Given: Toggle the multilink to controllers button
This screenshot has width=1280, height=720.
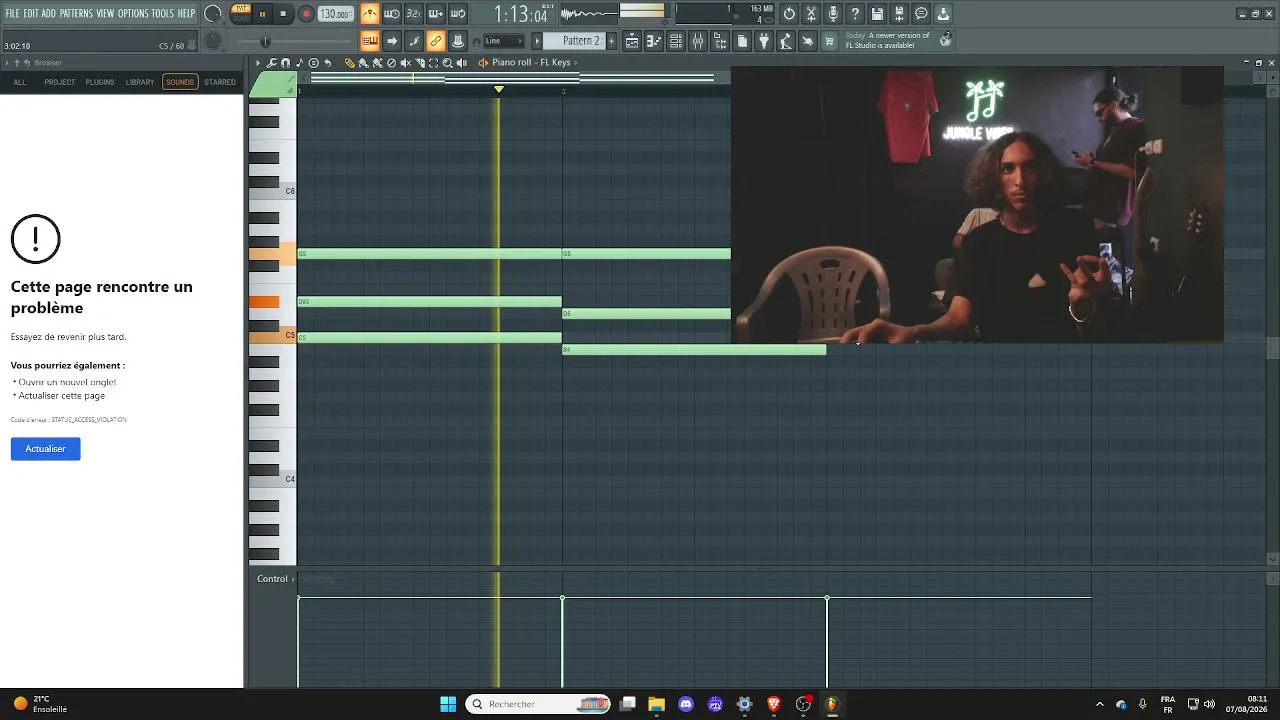Looking at the screenshot, I should coord(458,41).
